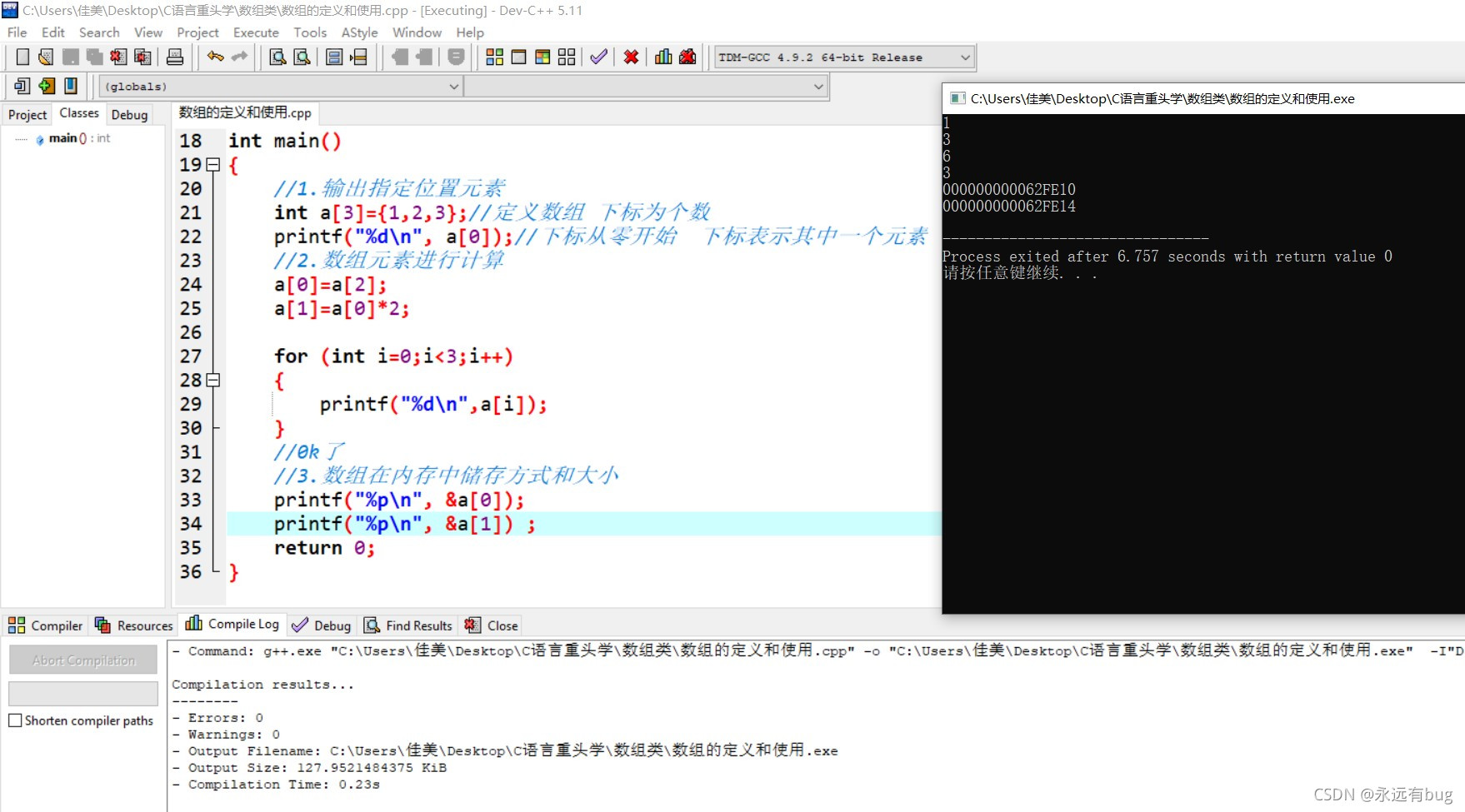
Task: Open Replace with the second magnifier icon
Action: (x=302, y=57)
